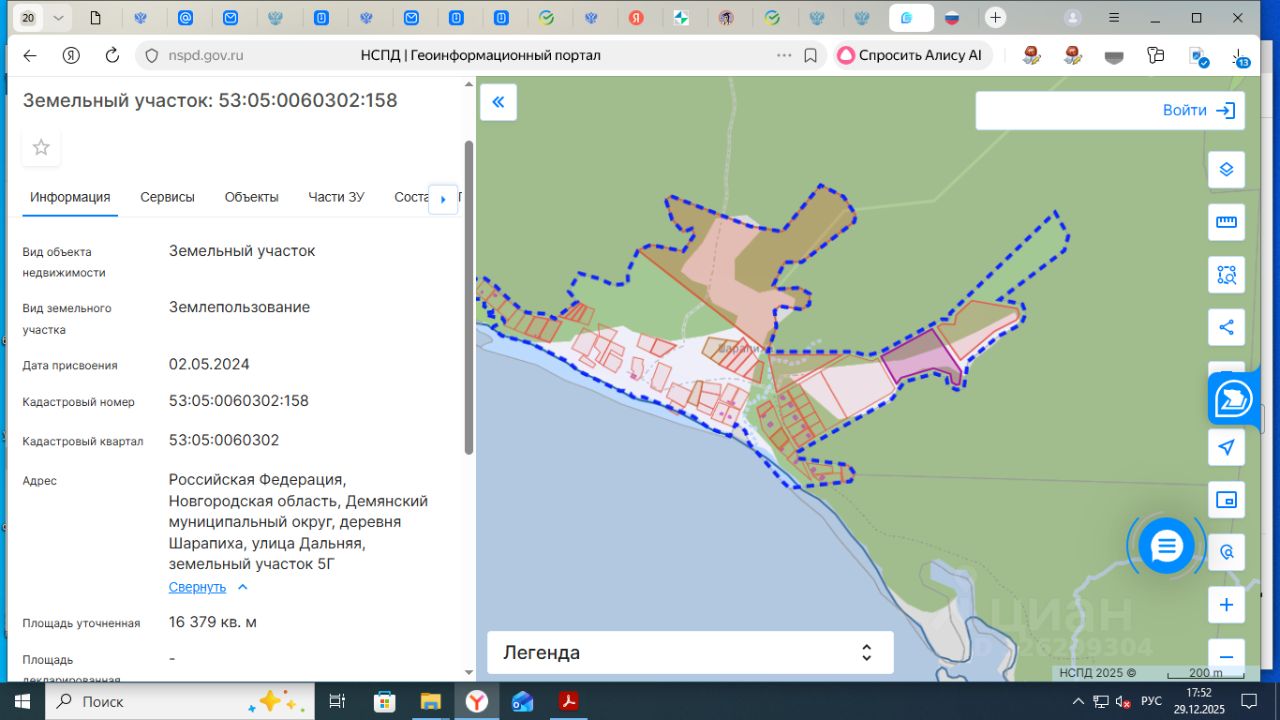Select the area value 16 379 кв. м
1280x720 pixels.
click(213, 622)
